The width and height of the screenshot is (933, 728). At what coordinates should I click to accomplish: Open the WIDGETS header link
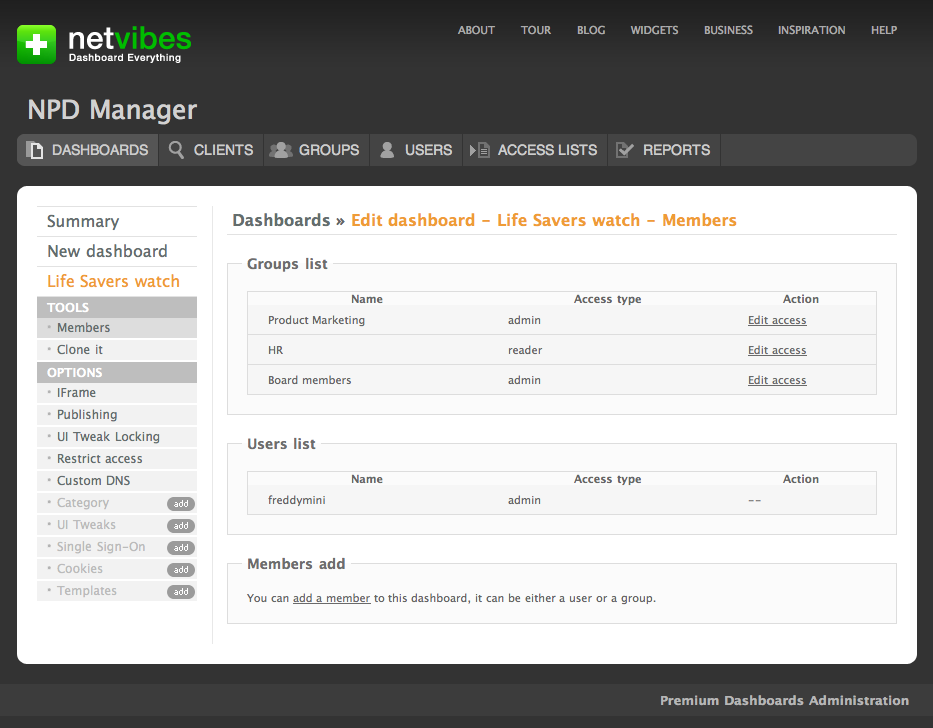(655, 30)
